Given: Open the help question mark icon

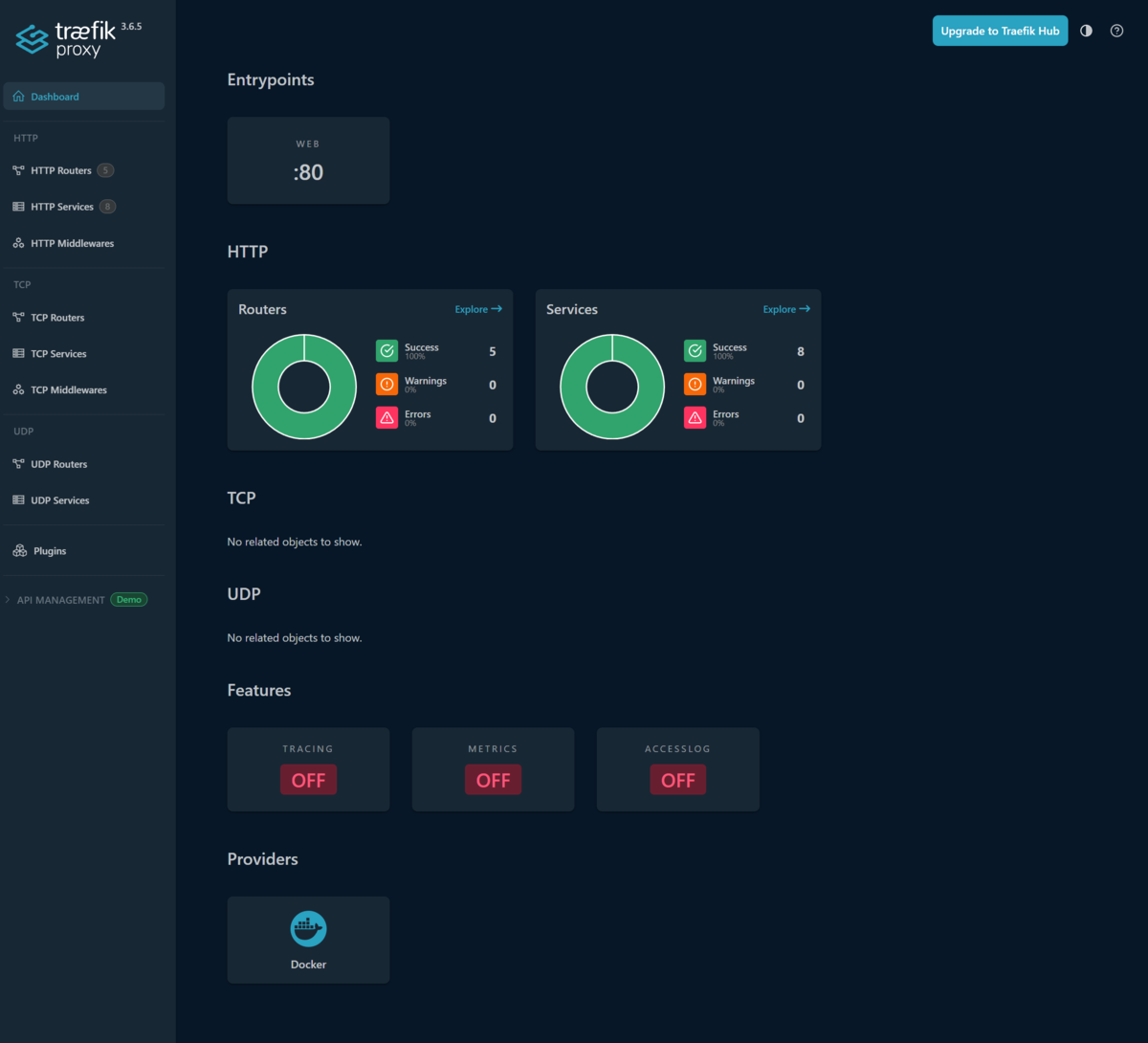Looking at the screenshot, I should (1116, 31).
